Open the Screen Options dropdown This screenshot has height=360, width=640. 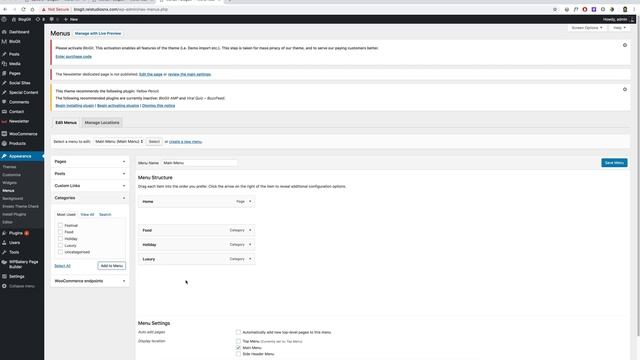coord(587,28)
